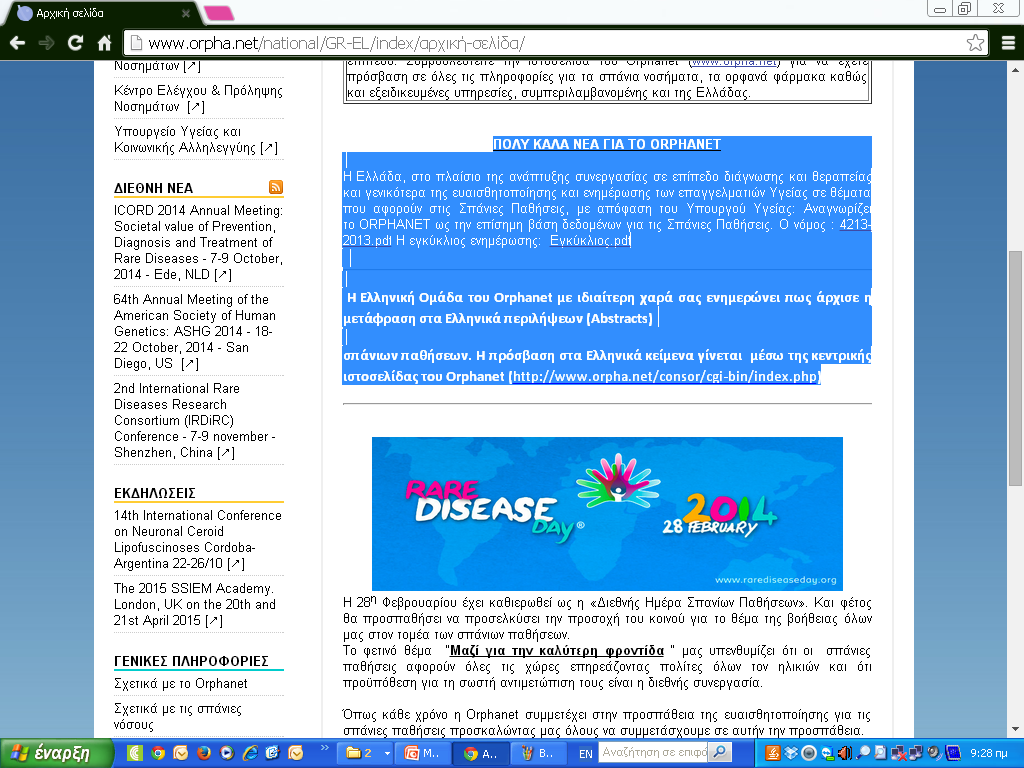
Task: Open Σχετικά με τις σπάνιες νόσους link
Action: pos(178,716)
